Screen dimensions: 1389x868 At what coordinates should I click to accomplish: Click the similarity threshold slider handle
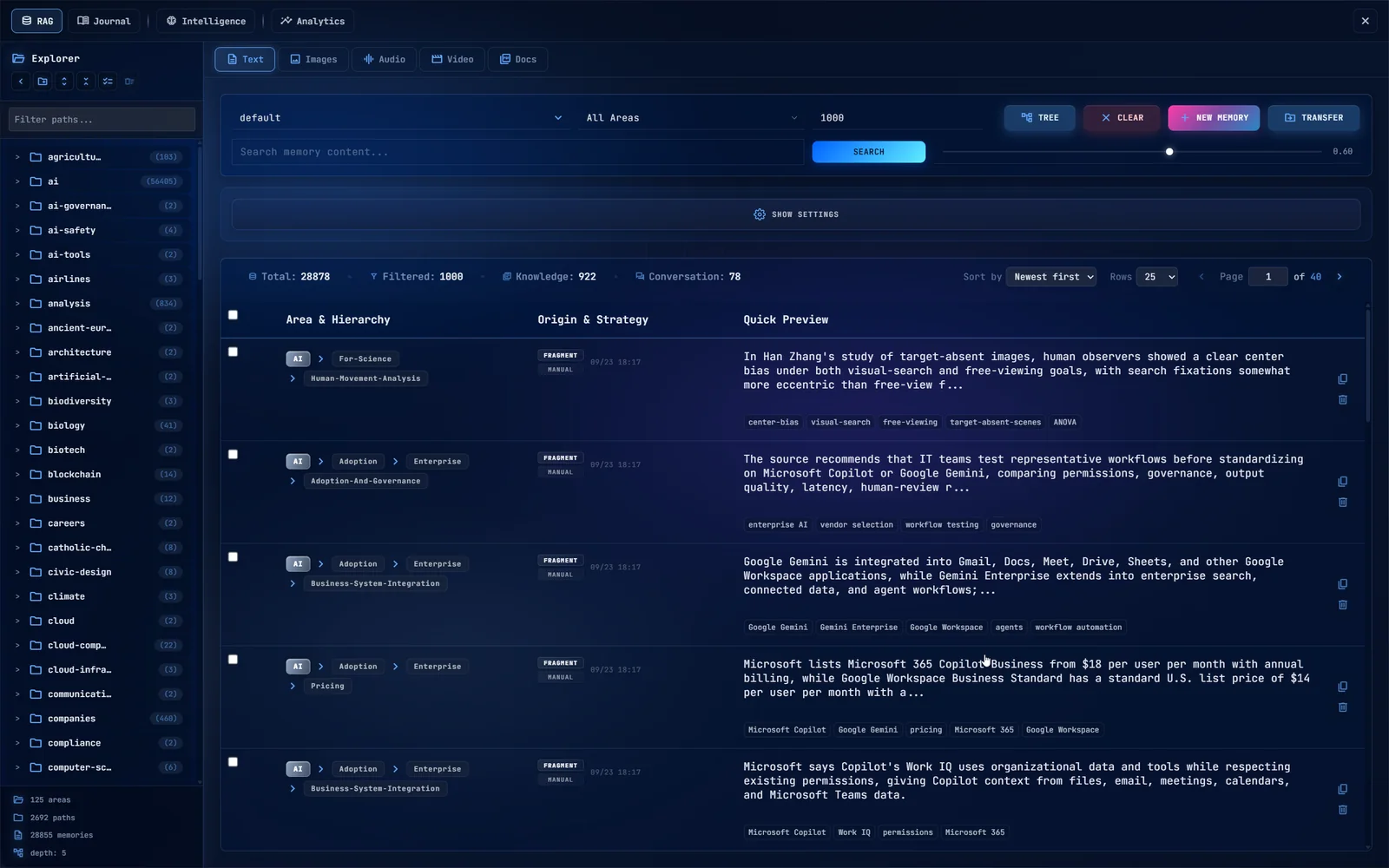(1169, 152)
